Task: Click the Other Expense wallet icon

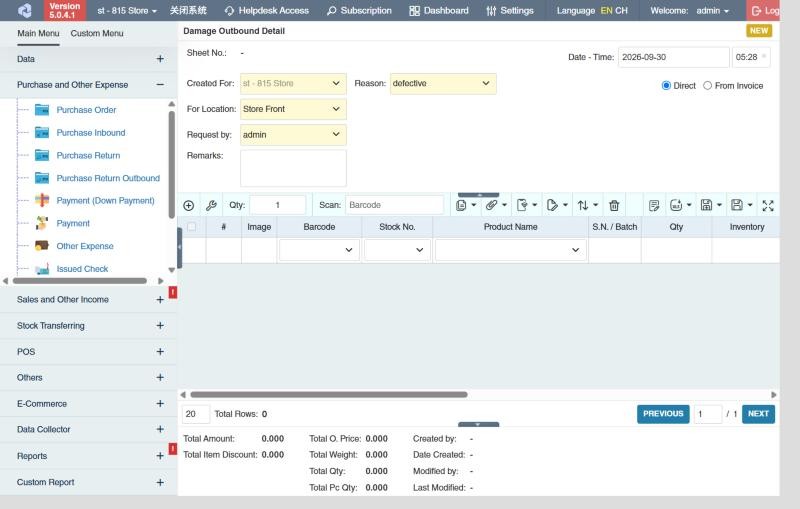Action: coord(42,246)
